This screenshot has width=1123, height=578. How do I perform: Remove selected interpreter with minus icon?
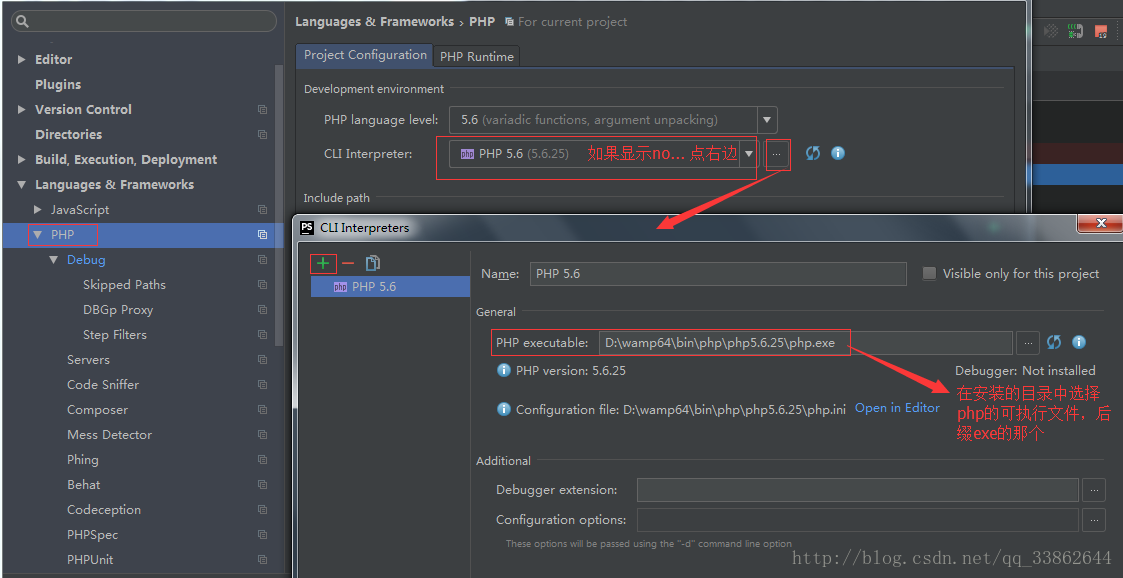(348, 264)
